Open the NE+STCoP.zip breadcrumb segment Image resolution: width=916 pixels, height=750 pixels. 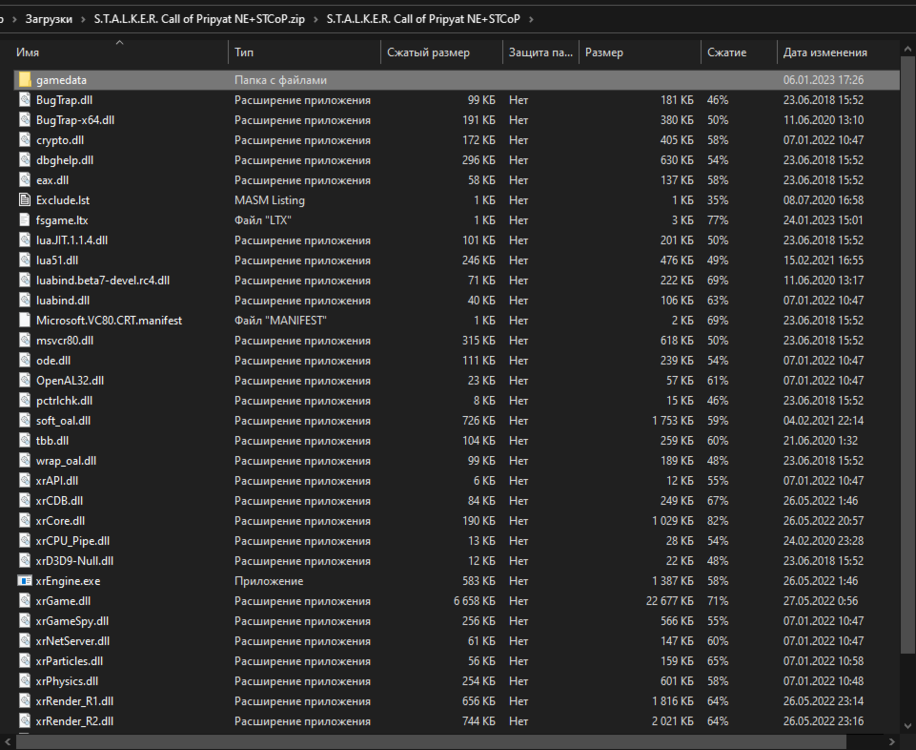[197, 19]
